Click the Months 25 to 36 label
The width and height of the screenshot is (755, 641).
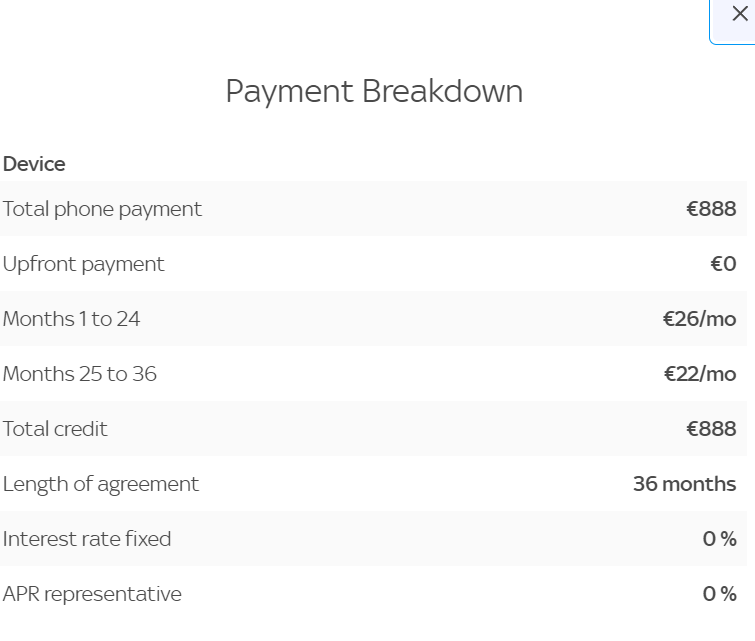79,374
